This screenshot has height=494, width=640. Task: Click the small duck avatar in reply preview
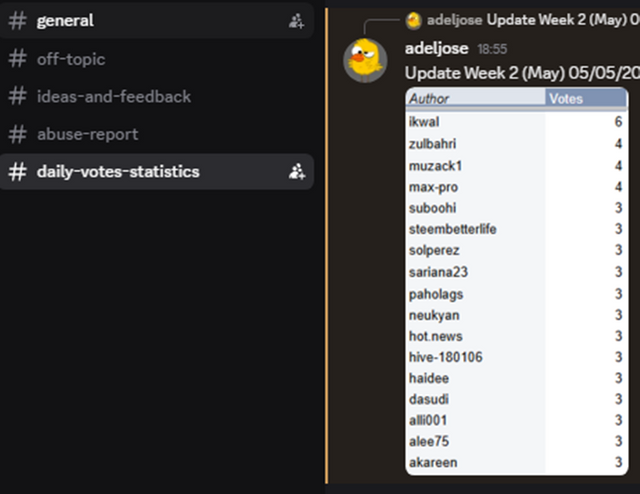pos(413,20)
